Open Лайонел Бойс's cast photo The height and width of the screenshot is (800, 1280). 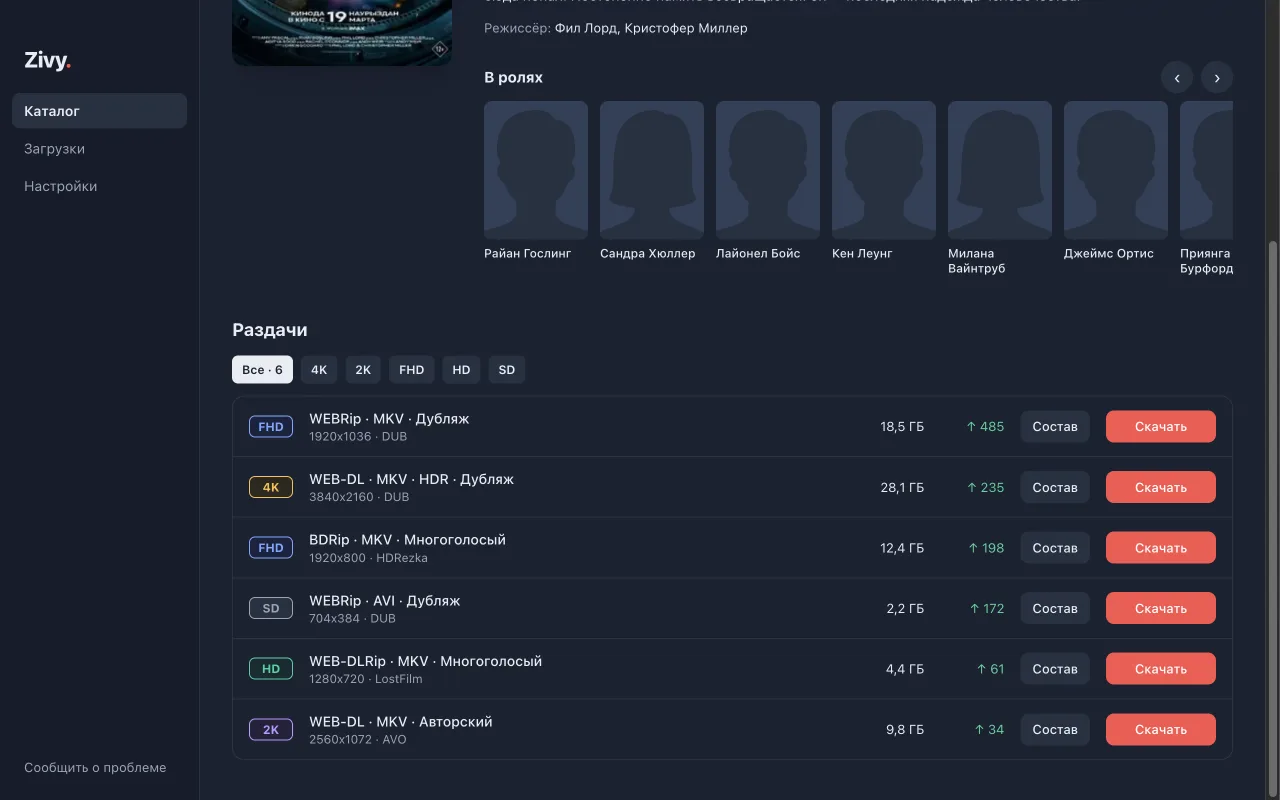tap(768, 170)
